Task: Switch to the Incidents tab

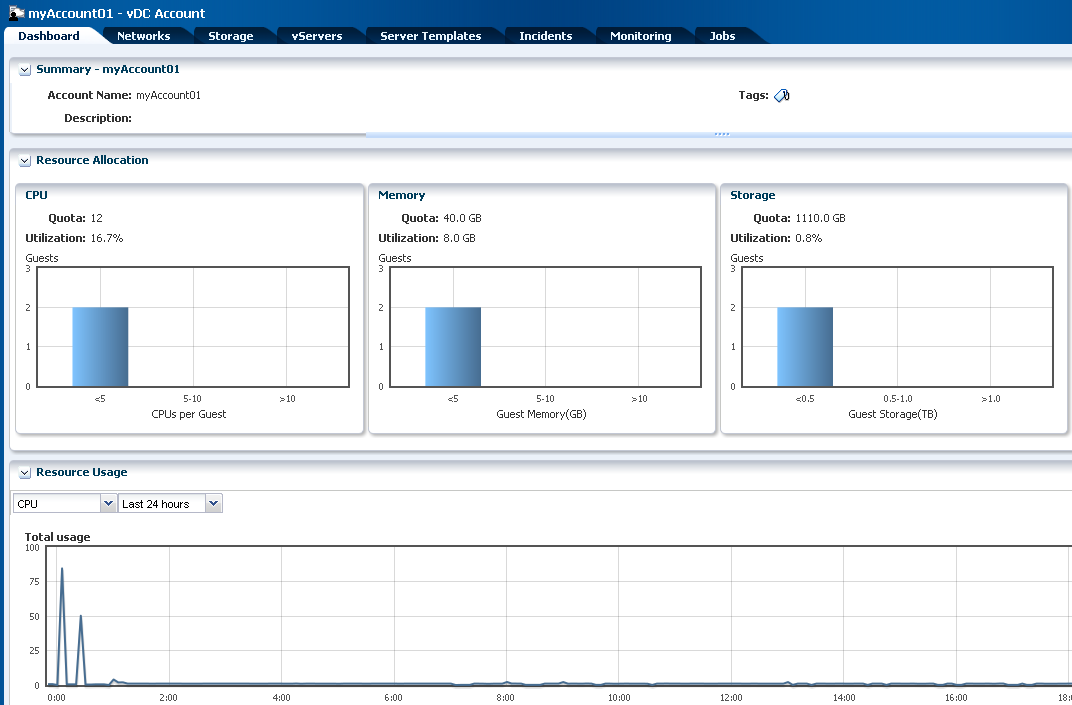Action: tap(546, 36)
